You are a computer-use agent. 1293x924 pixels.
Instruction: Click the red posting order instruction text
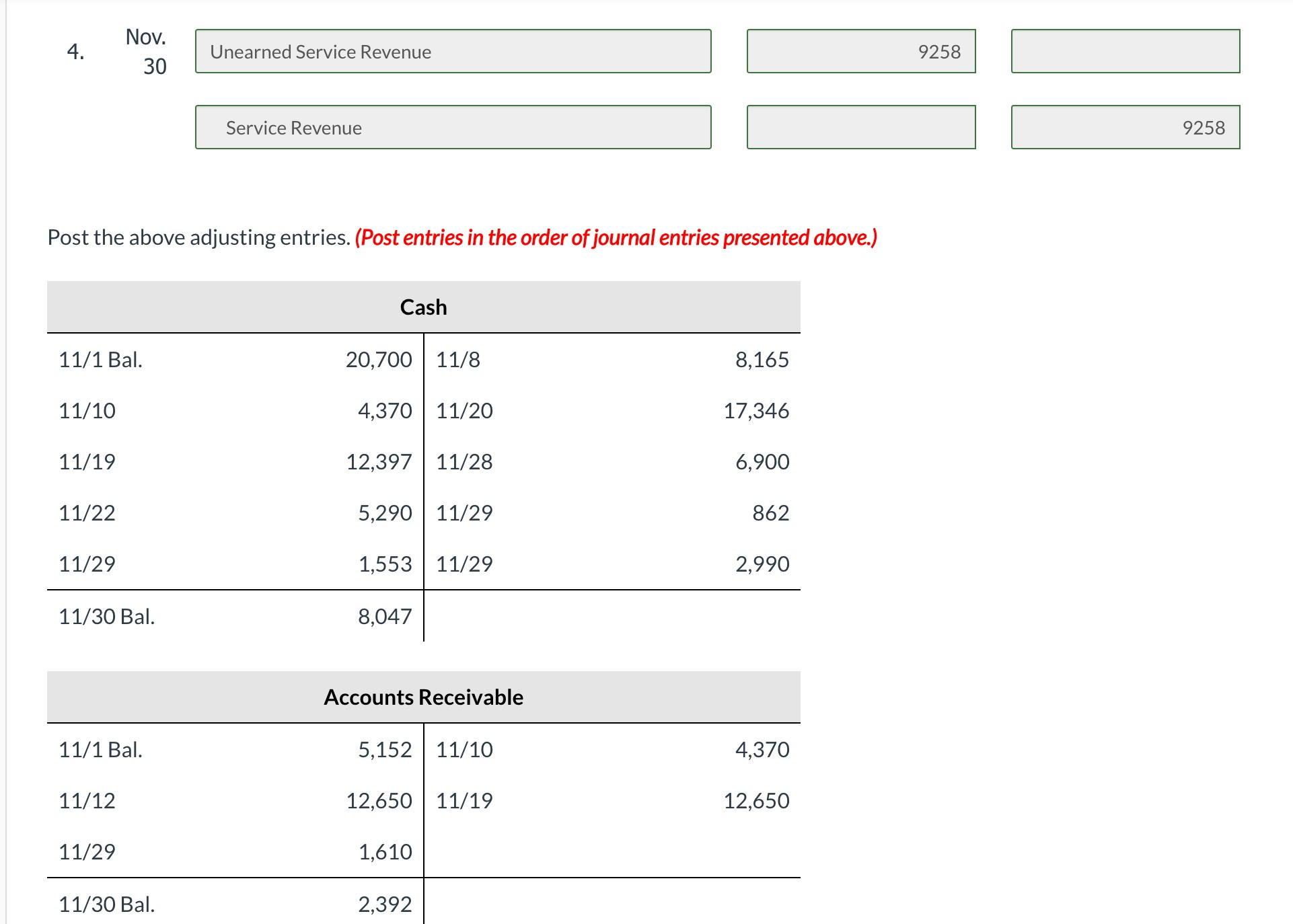click(616, 237)
